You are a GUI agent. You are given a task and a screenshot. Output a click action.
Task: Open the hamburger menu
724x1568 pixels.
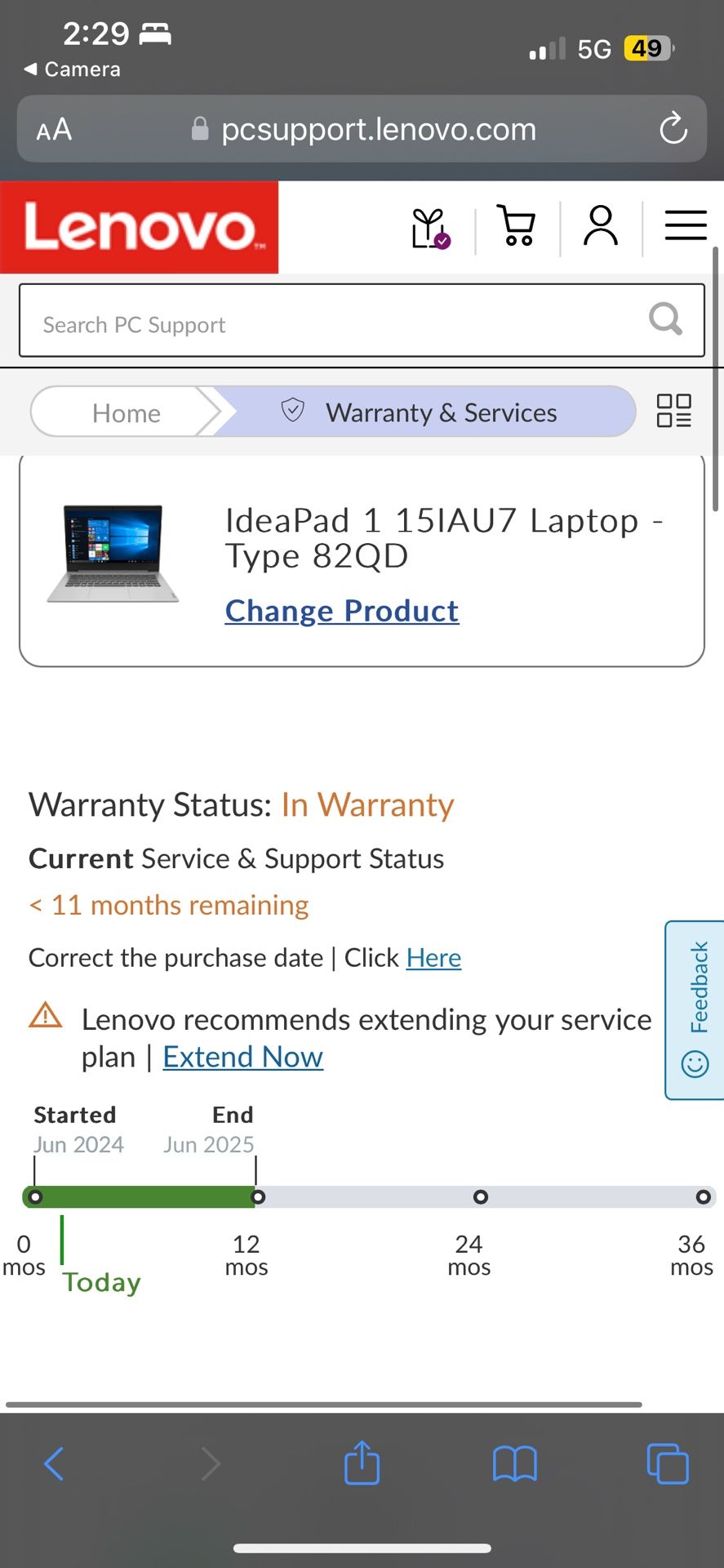coord(685,225)
